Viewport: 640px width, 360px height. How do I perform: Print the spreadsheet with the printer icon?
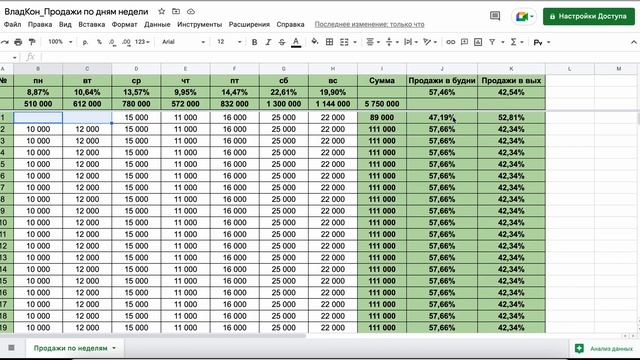click(18, 42)
